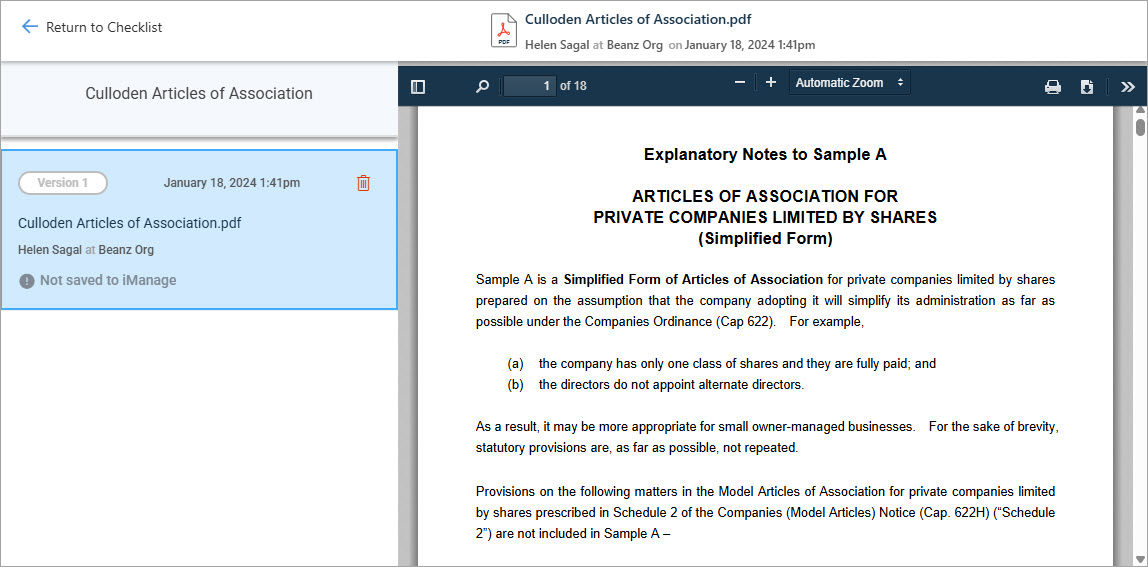Viewport: 1148px width, 567px height.
Task: Toggle the PDF sidebar panel
Action: [x=418, y=87]
